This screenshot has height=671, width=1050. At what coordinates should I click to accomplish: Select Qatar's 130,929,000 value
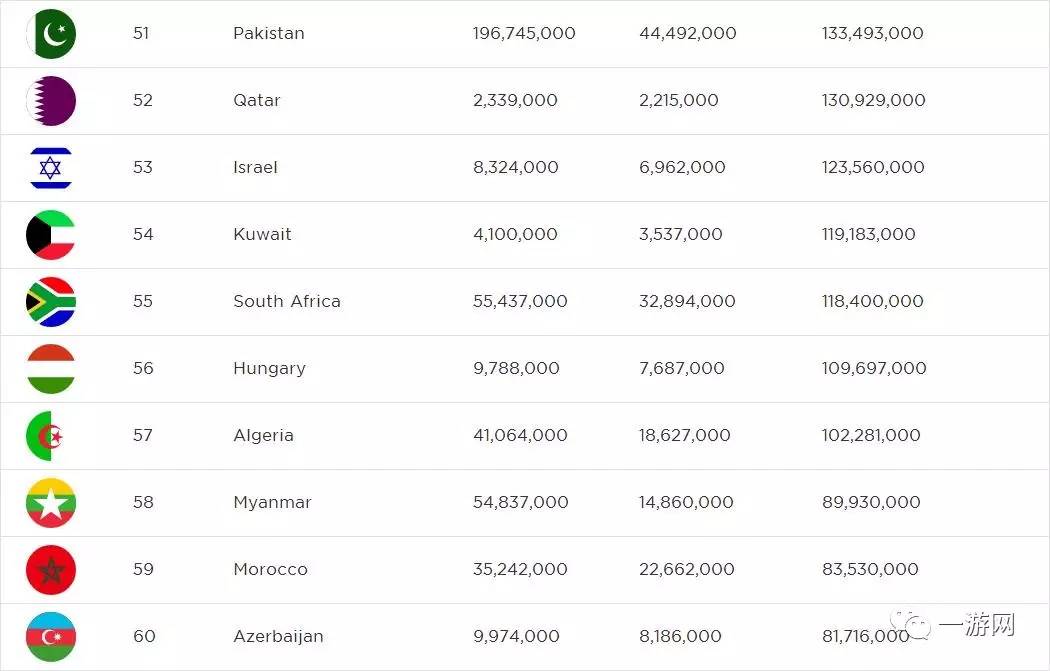pyautogui.click(x=874, y=100)
